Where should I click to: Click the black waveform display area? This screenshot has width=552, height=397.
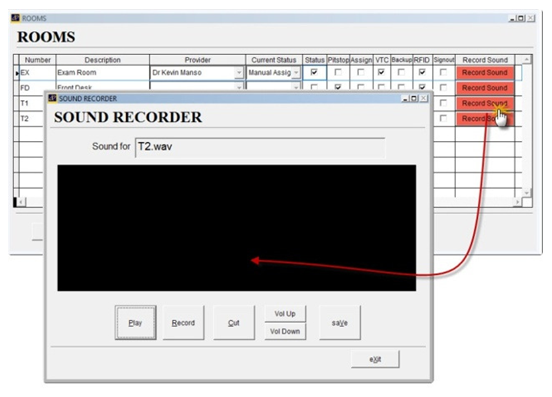(237, 228)
